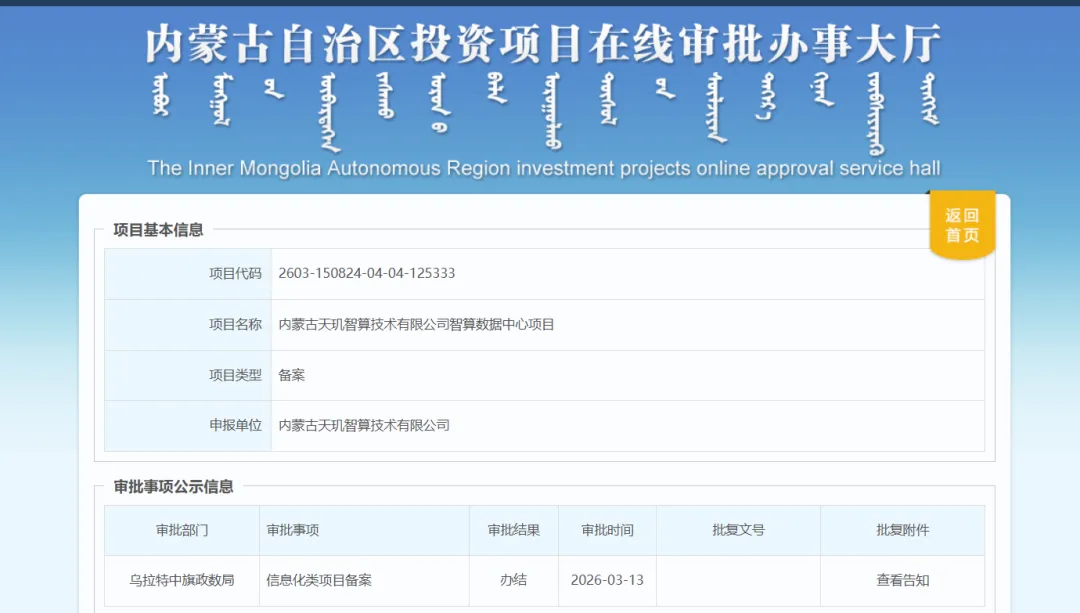The height and width of the screenshot is (613, 1080).
Task: Click the English subtitle of the service hall
Action: click(543, 168)
